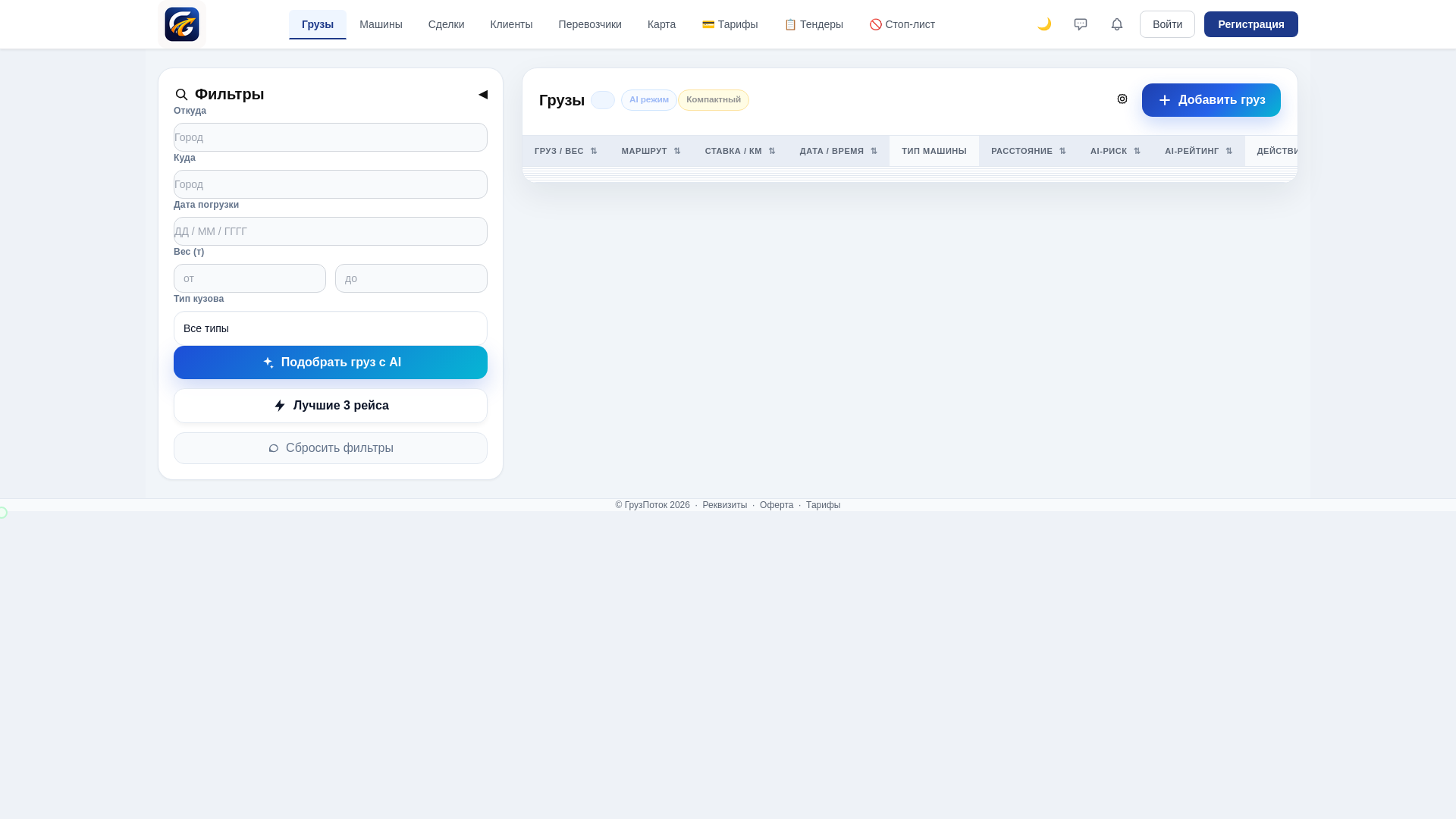Focus the Откуда city field
1456x819 pixels.
point(331,137)
